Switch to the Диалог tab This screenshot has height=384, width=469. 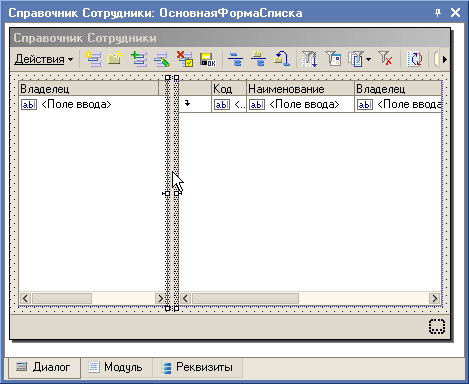tap(44, 367)
